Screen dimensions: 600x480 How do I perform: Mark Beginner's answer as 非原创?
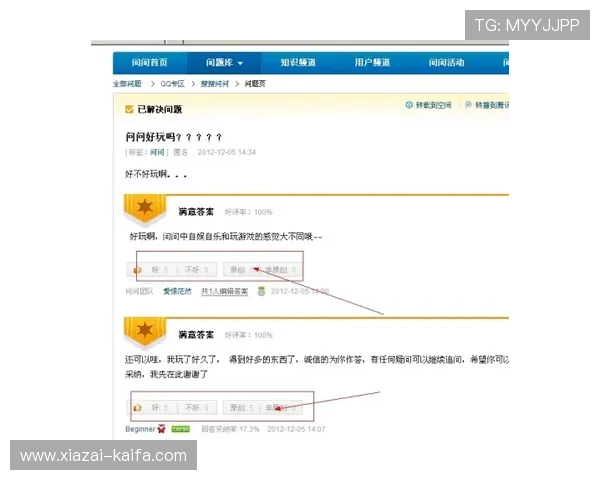281,408
